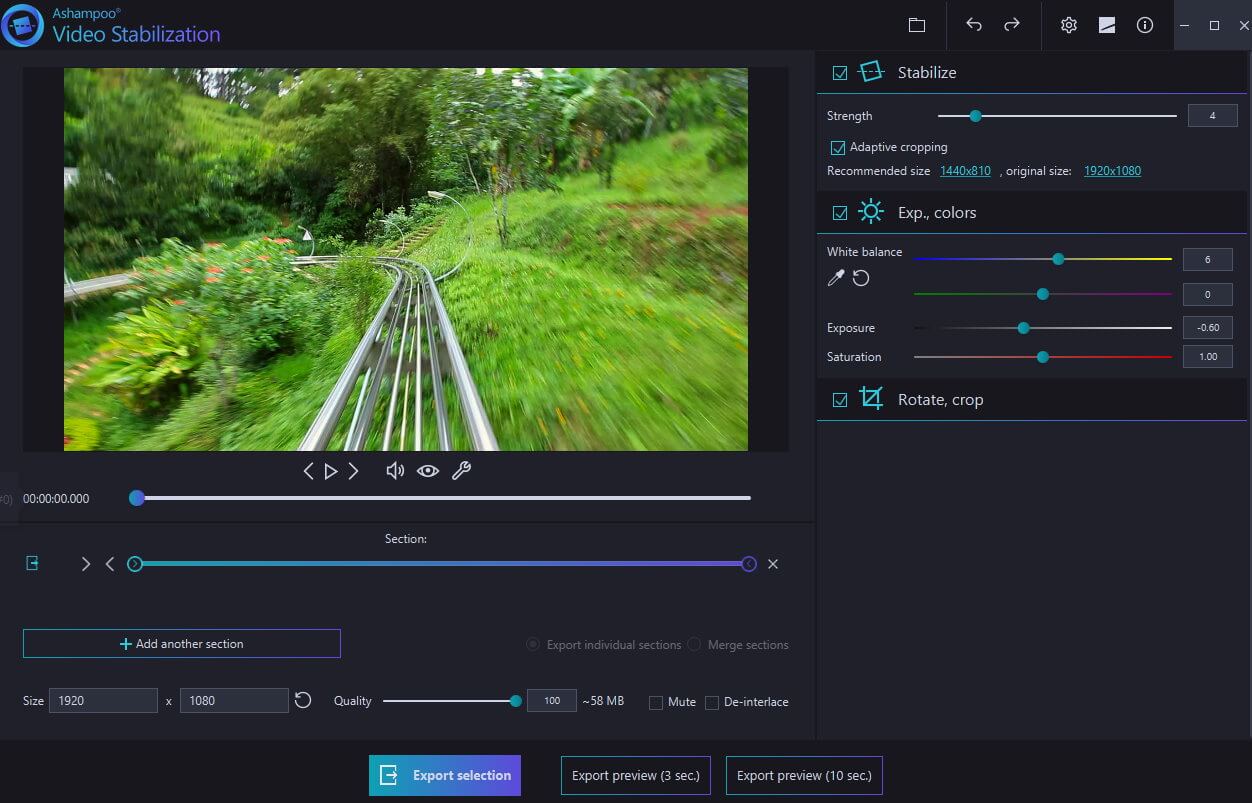Select the Merge sections radio button
The image size is (1252, 803).
694,644
